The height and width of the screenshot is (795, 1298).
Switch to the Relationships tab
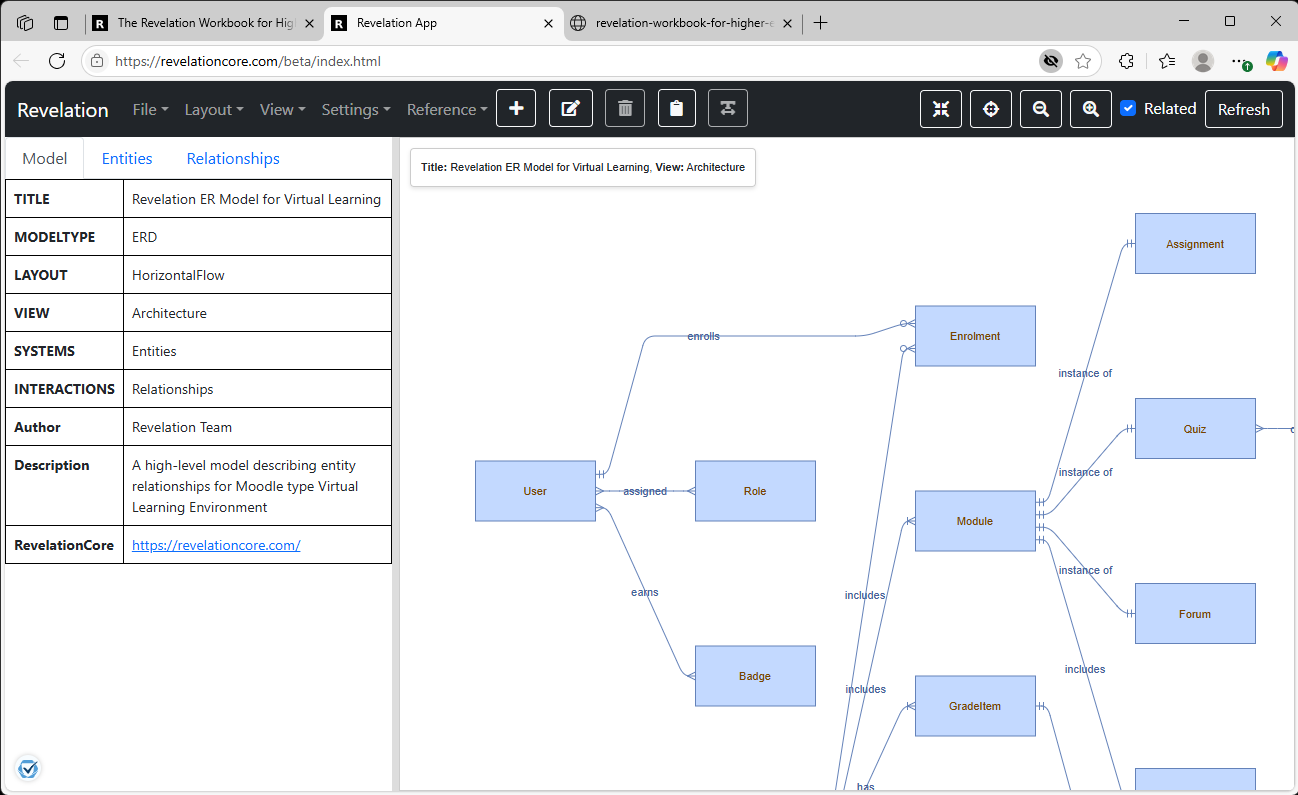232,158
